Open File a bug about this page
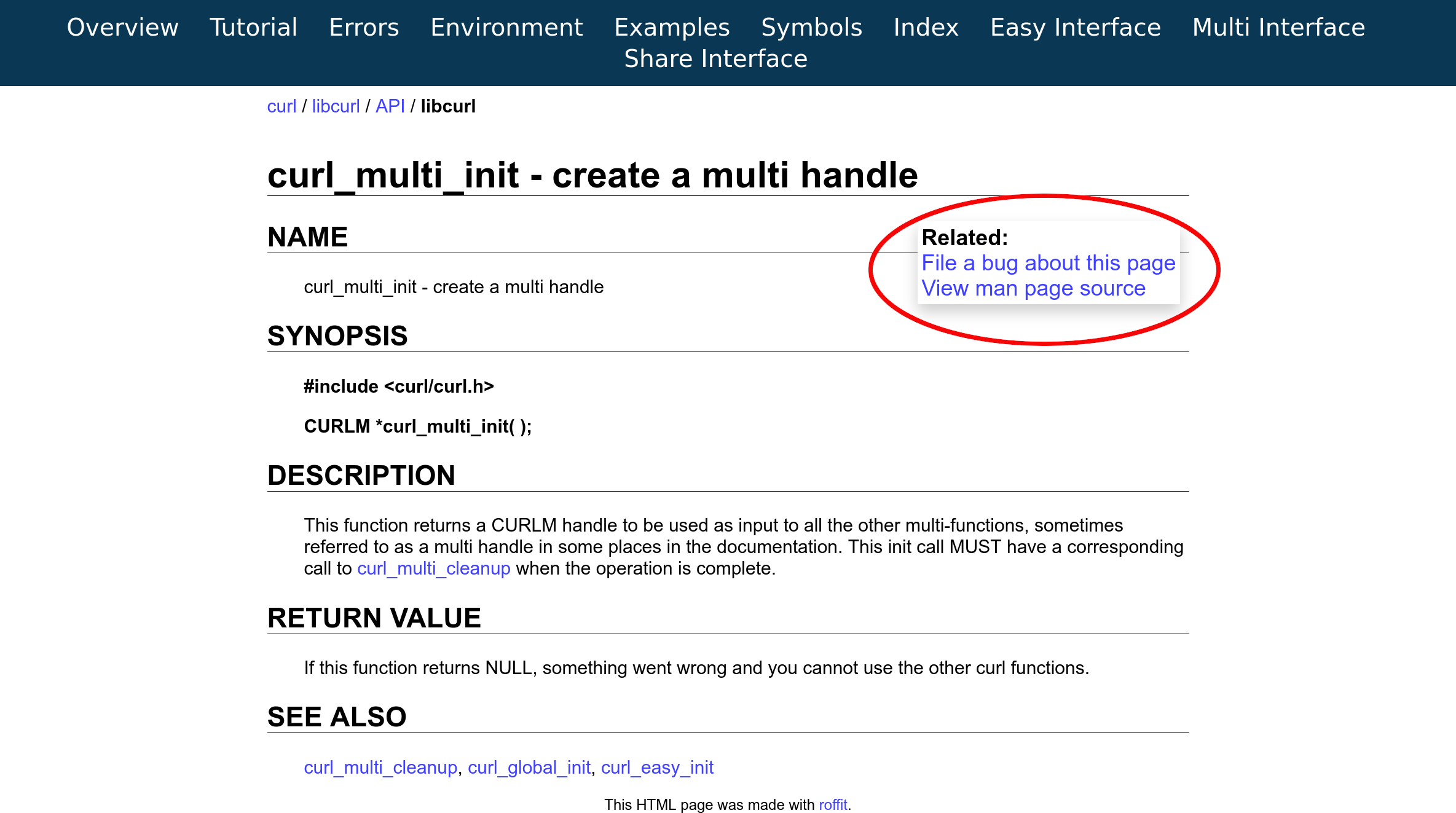The width and height of the screenshot is (1456, 813). [1048, 263]
